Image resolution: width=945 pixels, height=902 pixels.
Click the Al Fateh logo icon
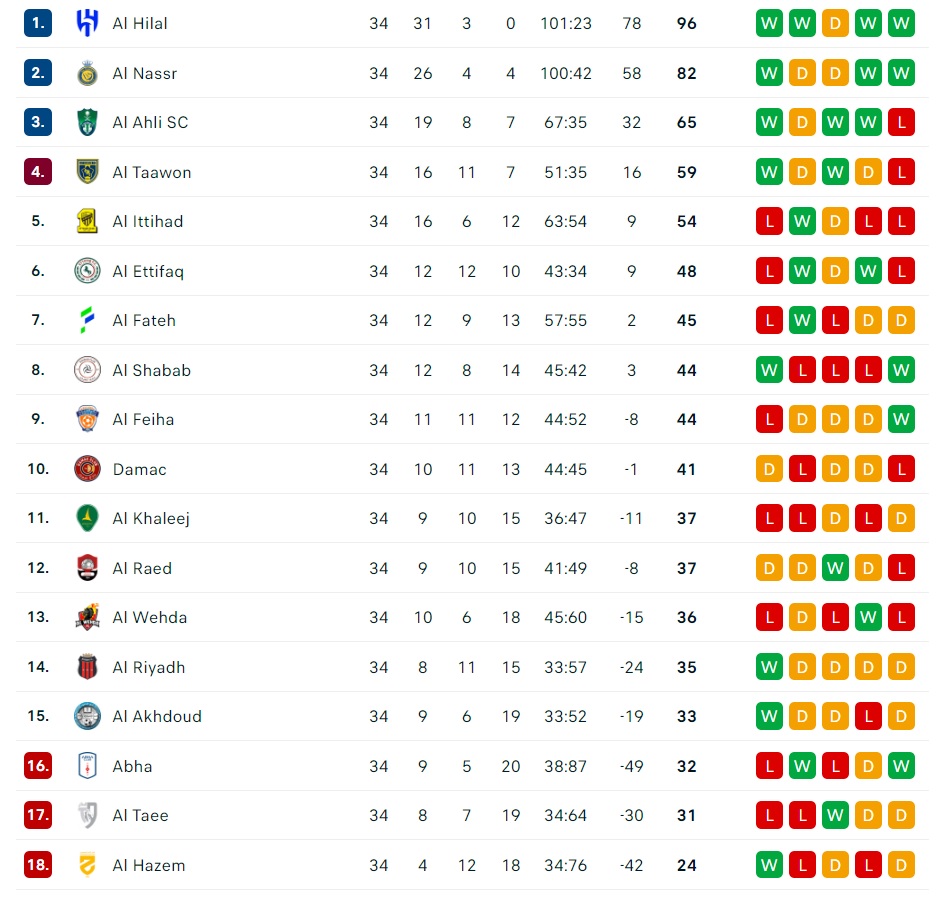click(87, 320)
